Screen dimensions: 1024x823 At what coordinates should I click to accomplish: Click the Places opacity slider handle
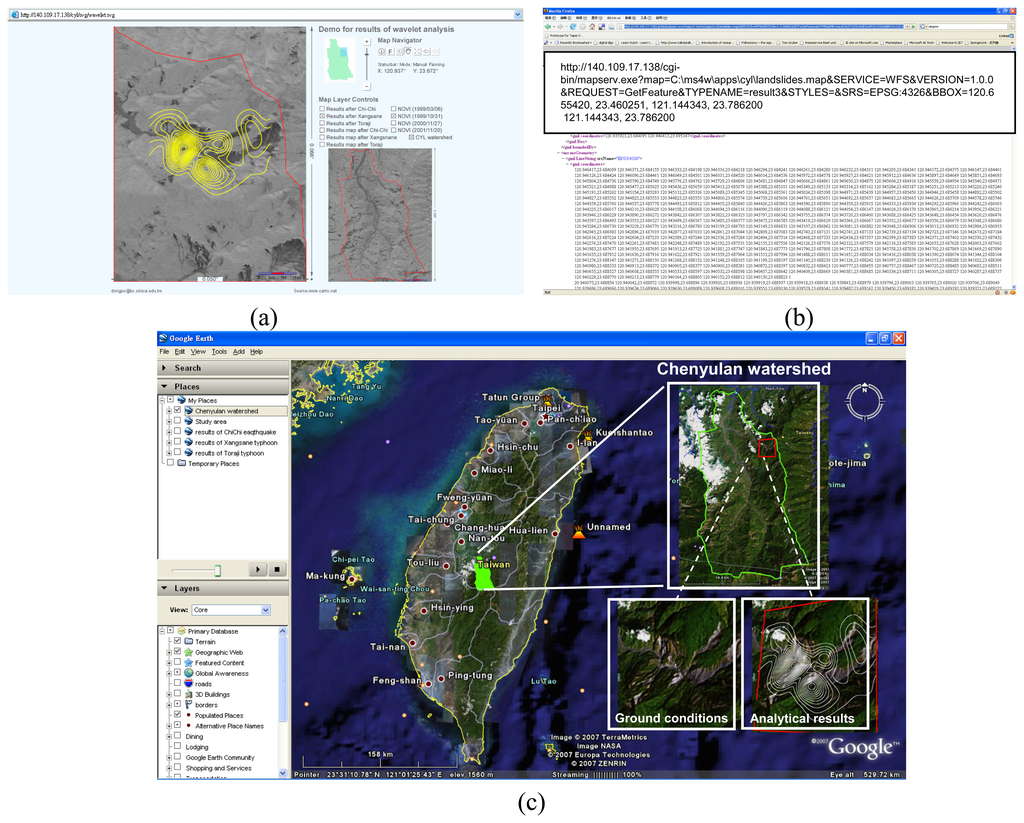(217, 569)
